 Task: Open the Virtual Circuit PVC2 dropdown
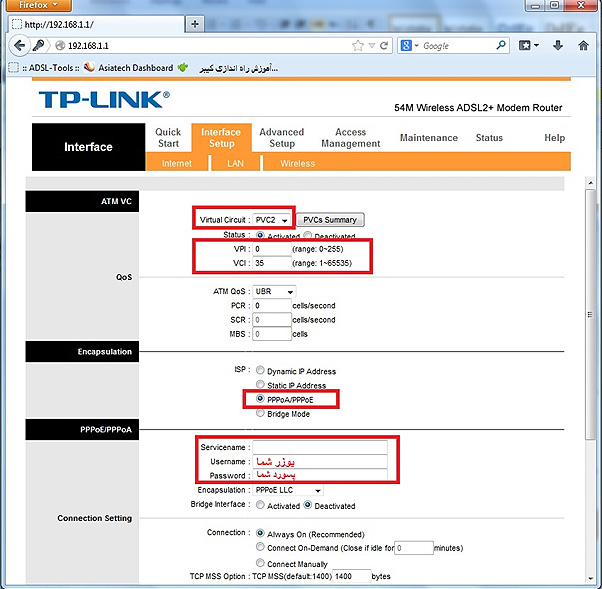click(271, 220)
